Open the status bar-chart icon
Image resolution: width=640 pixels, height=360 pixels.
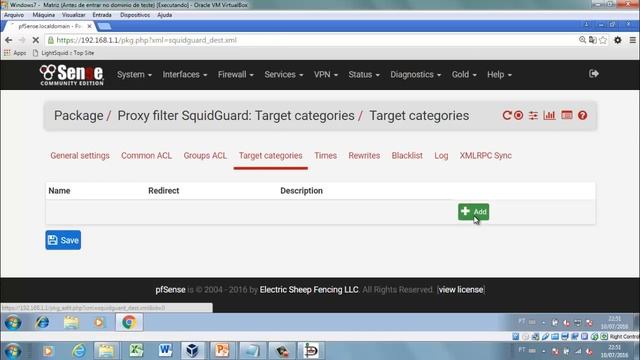click(x=549, y=116)
